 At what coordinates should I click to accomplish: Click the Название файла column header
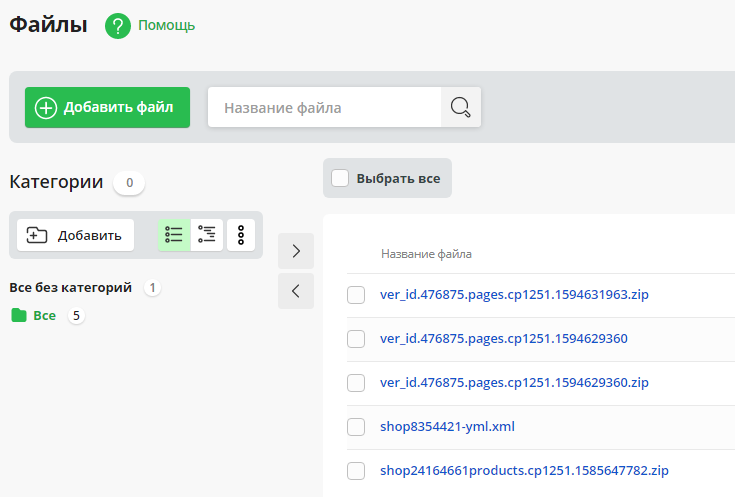(x=426, y=254)
